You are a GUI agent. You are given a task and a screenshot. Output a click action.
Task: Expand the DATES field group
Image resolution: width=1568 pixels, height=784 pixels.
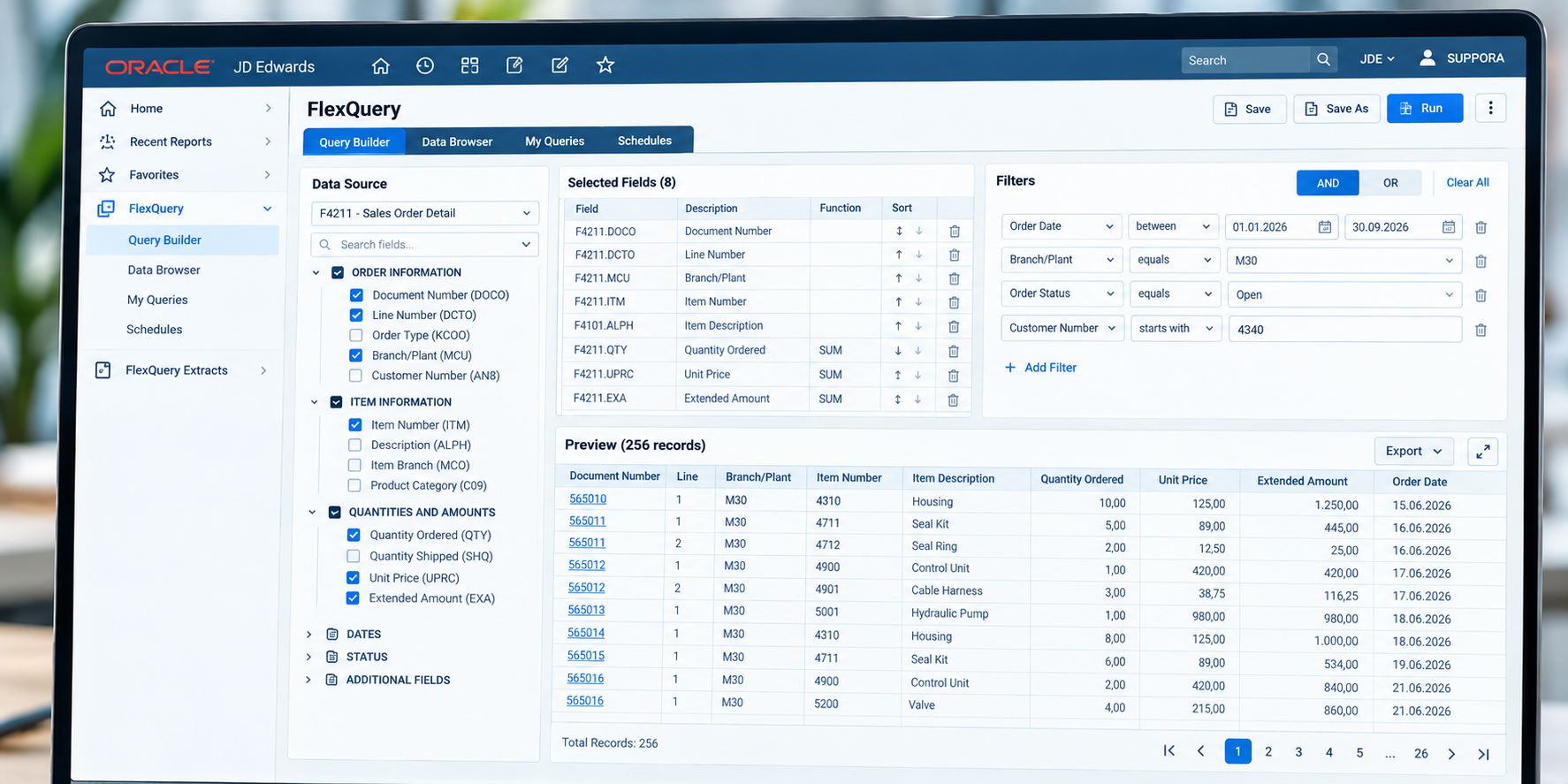(308, 635)
